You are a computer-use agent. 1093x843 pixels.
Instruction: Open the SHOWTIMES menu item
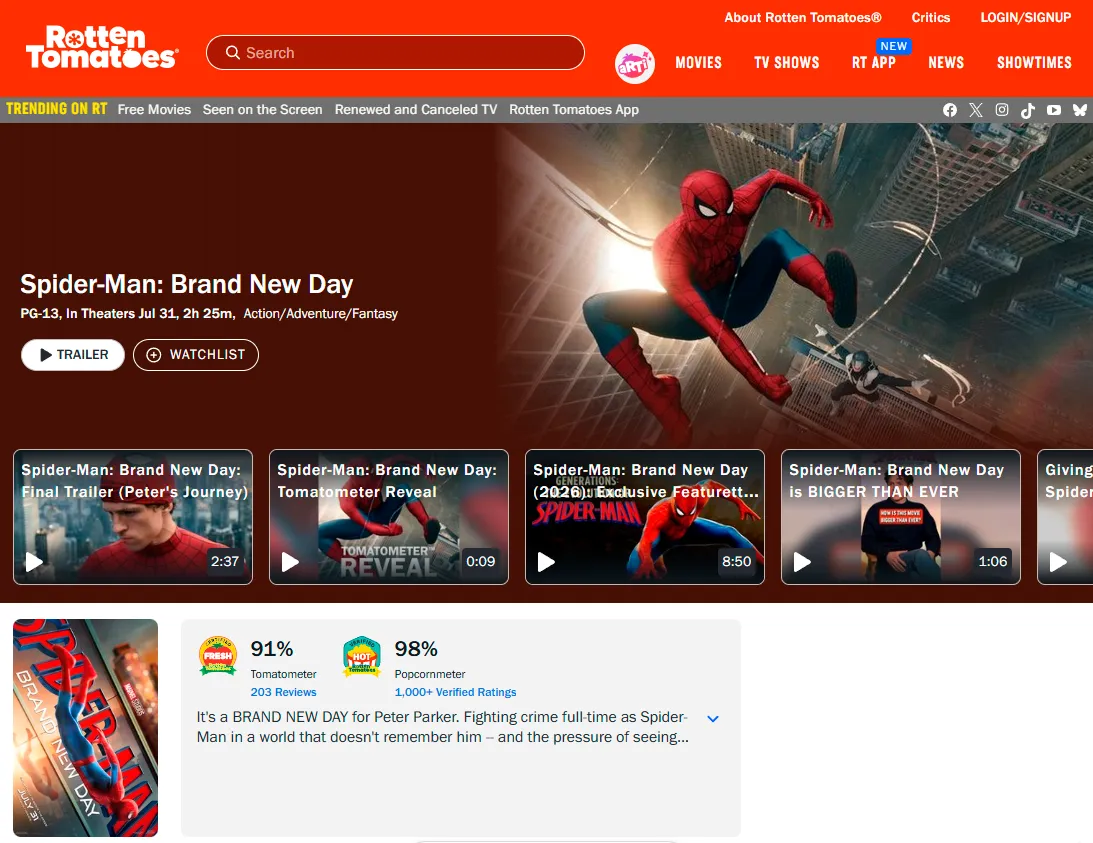tap(1034, 63)
